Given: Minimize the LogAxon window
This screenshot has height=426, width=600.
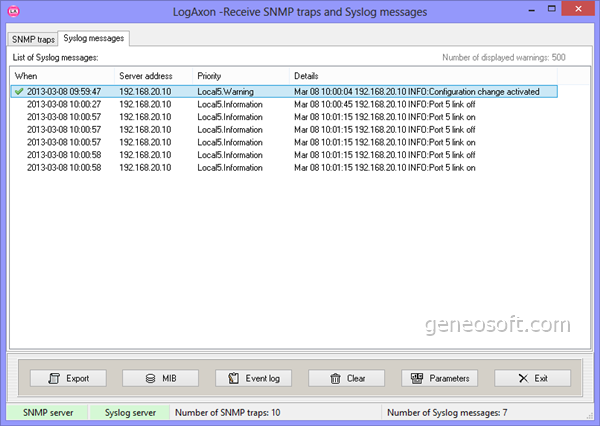Looking at the screenshot, I should coord(531,10).
